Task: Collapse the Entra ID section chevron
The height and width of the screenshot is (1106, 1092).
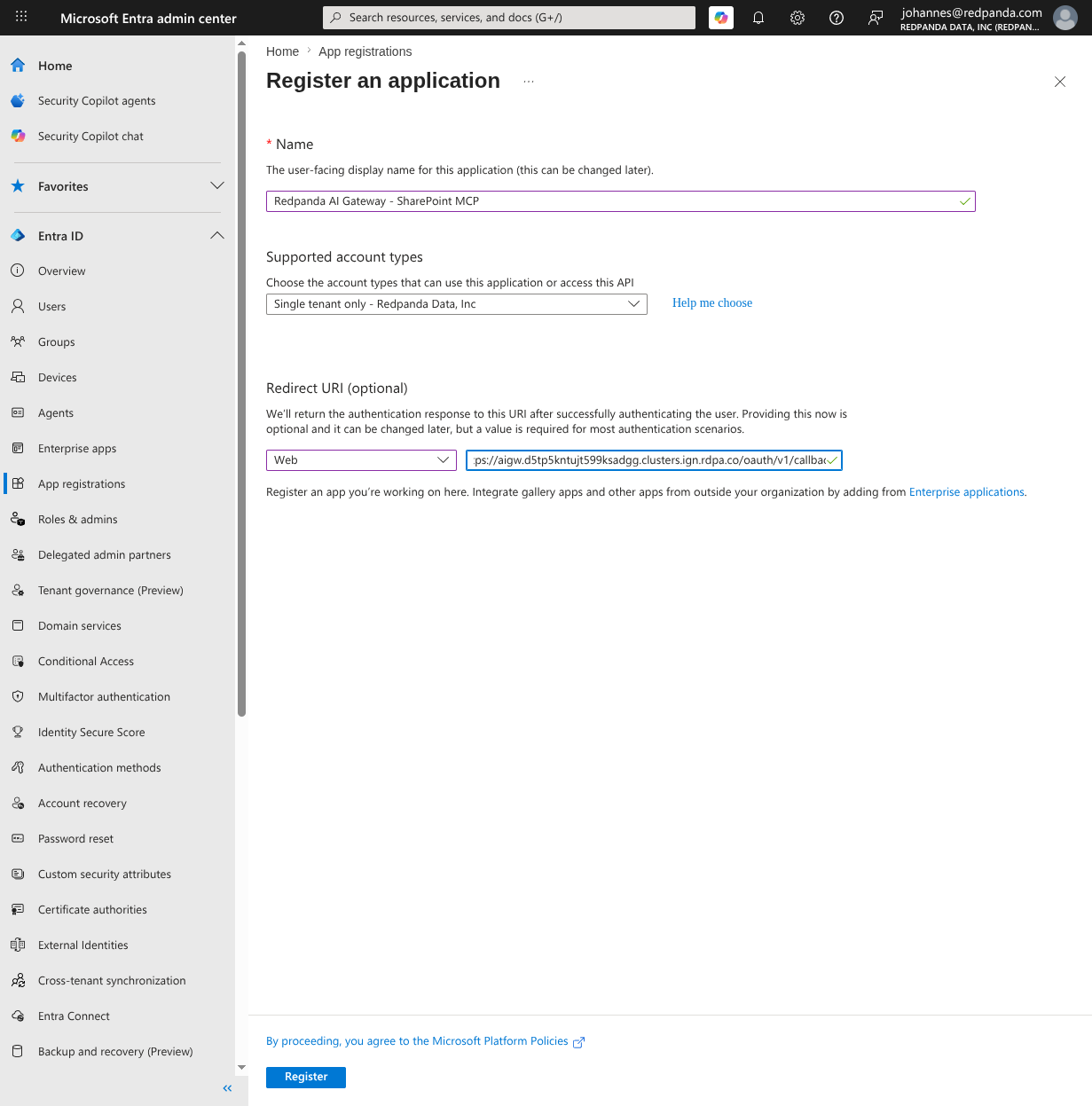Action: 217,236
